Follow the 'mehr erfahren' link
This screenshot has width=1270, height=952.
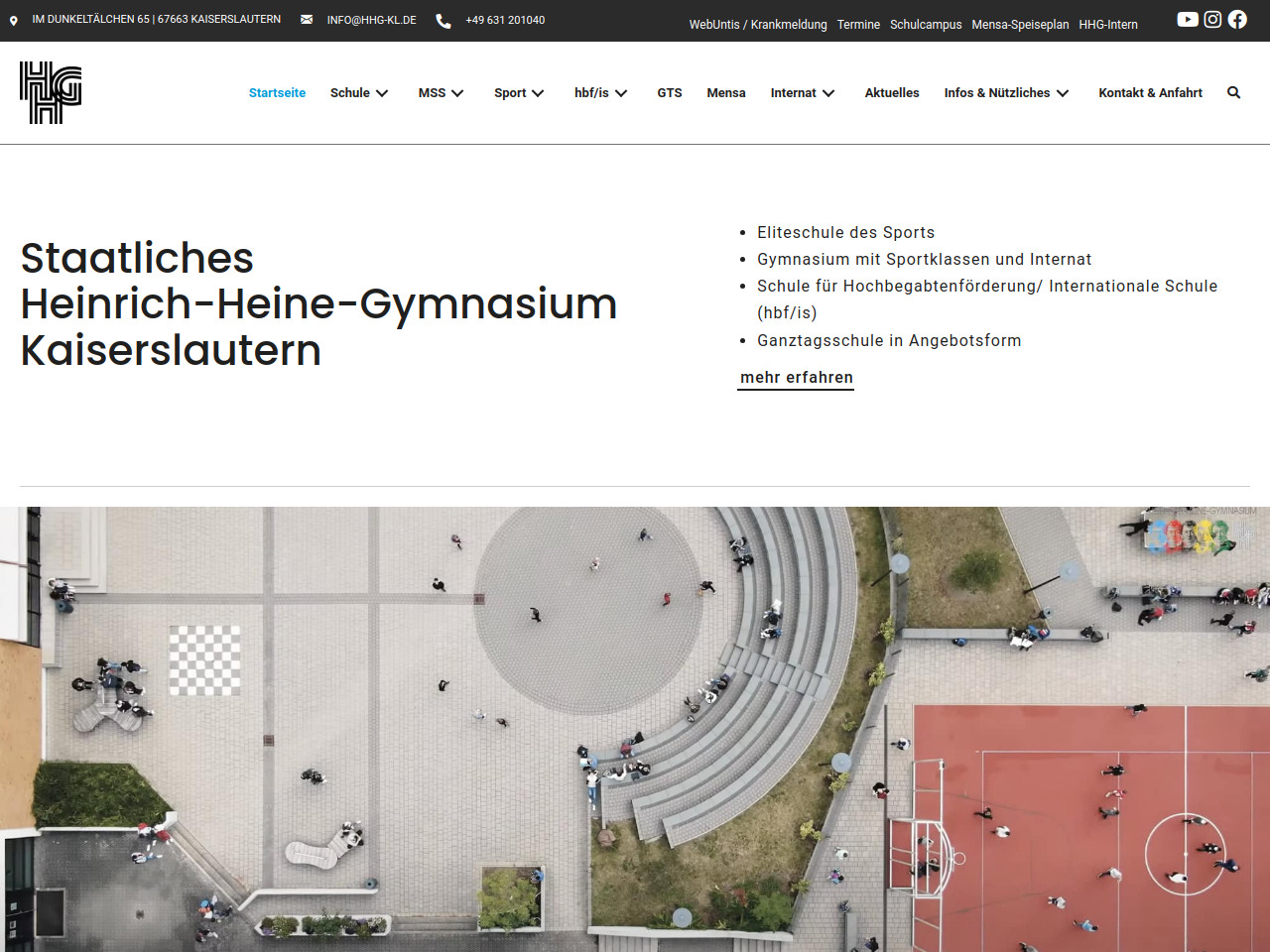coord(796,378)
